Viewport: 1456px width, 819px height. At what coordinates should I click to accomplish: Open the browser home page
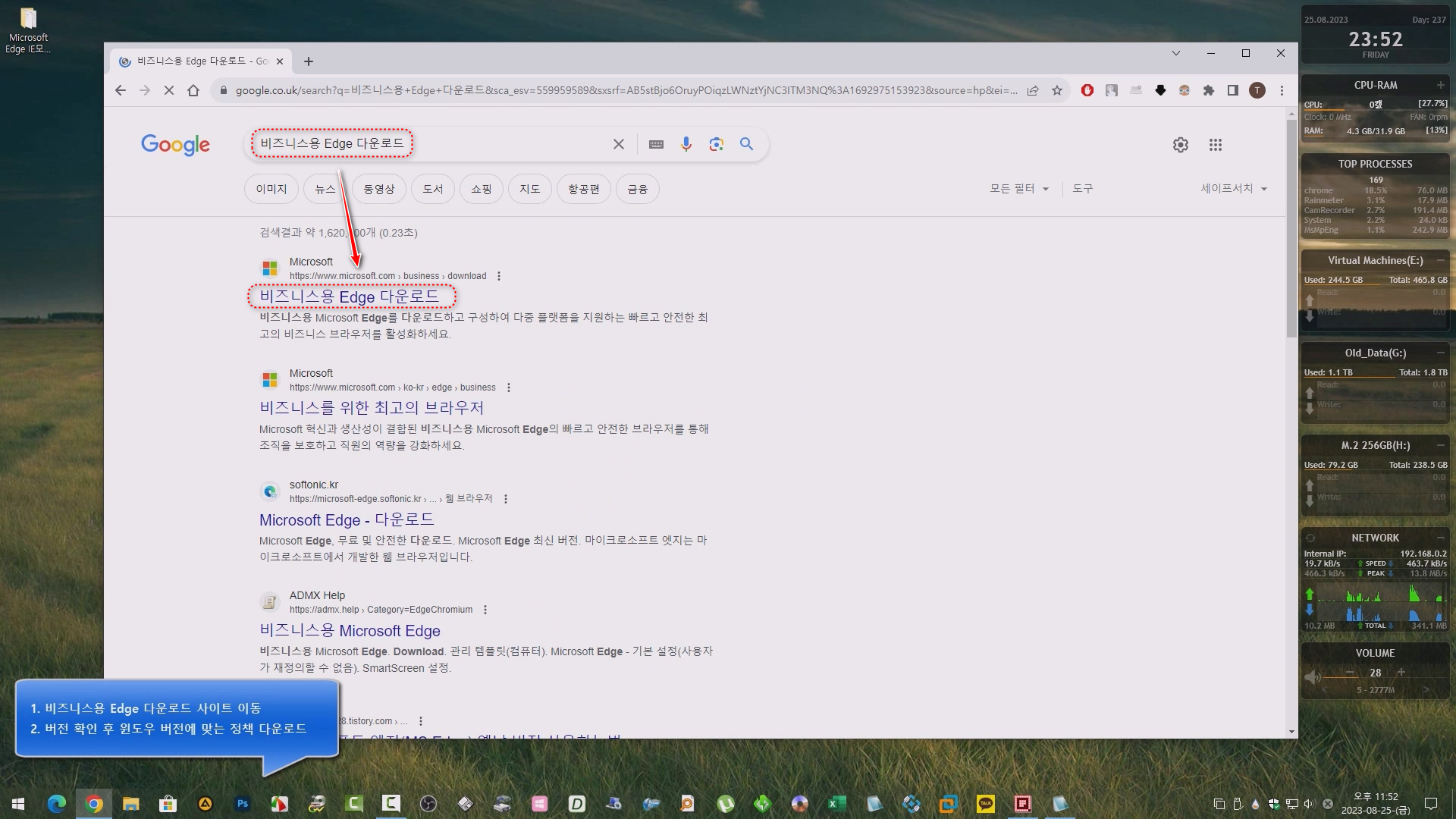tap(193, 90)
